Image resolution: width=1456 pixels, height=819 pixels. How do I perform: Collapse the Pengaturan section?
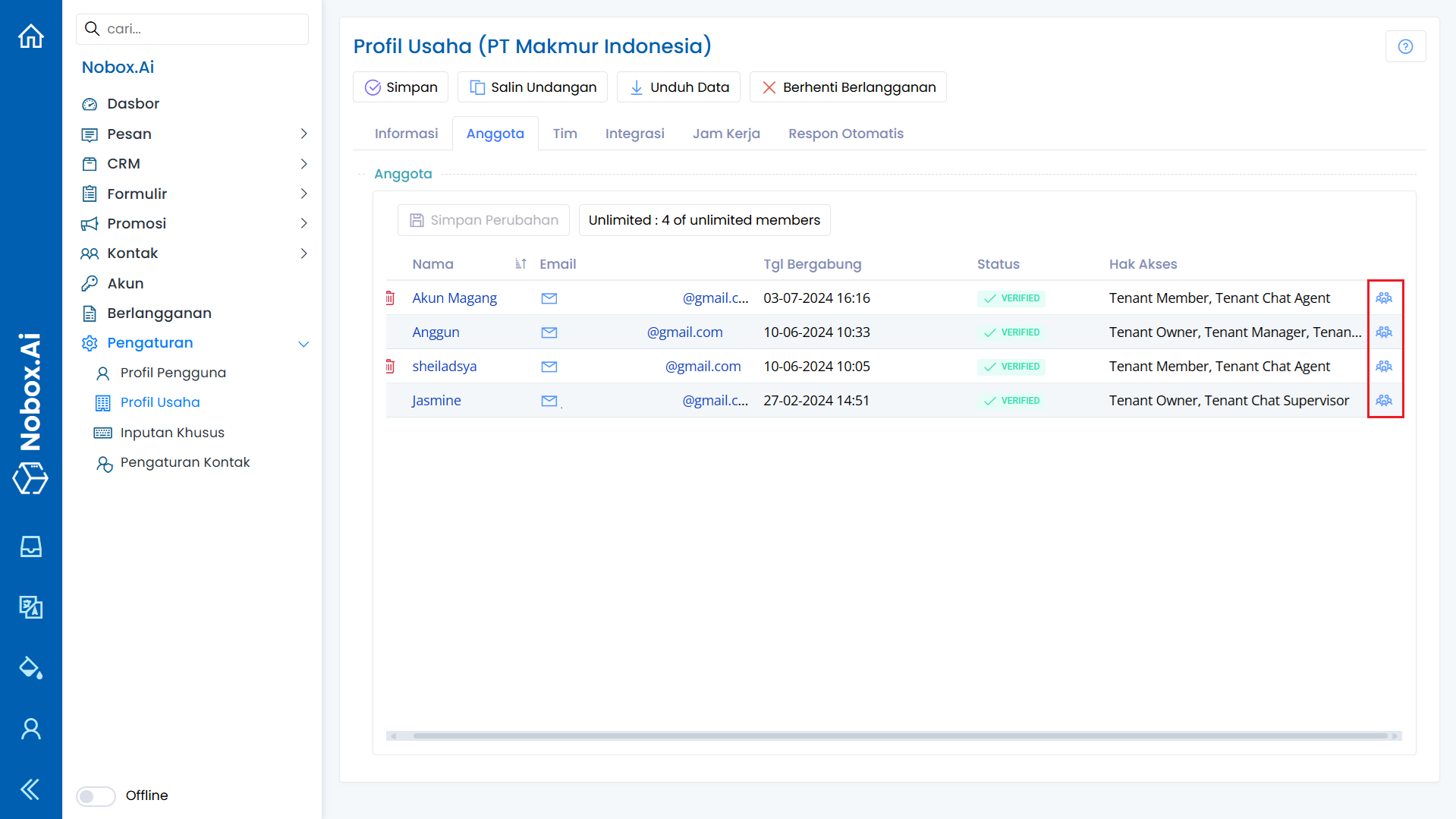tap(303, 344)
